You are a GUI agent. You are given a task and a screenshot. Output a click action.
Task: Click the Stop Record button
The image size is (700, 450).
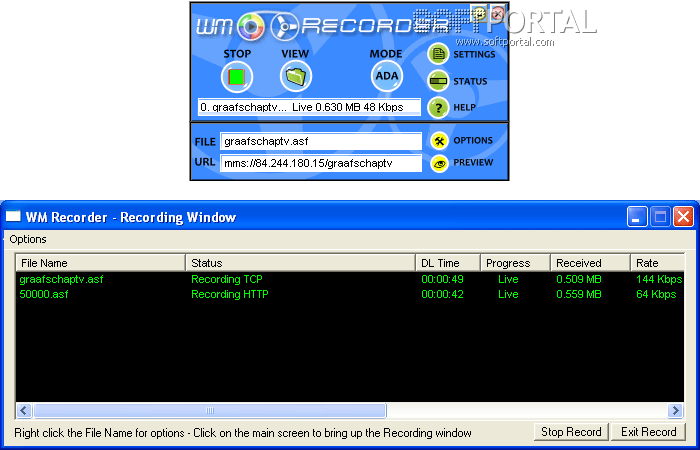coord(571,432)
